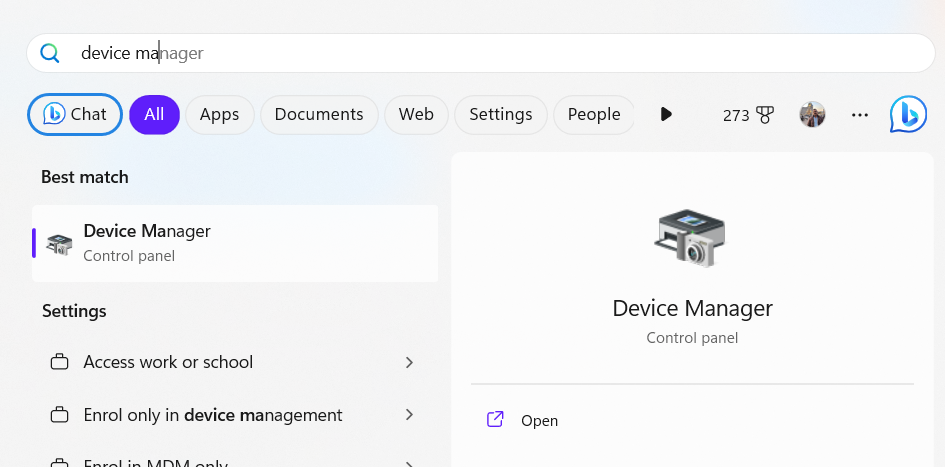Open Device Manager best match result
The height and width of the screenshot is (467, 945).
pos(235,243)
